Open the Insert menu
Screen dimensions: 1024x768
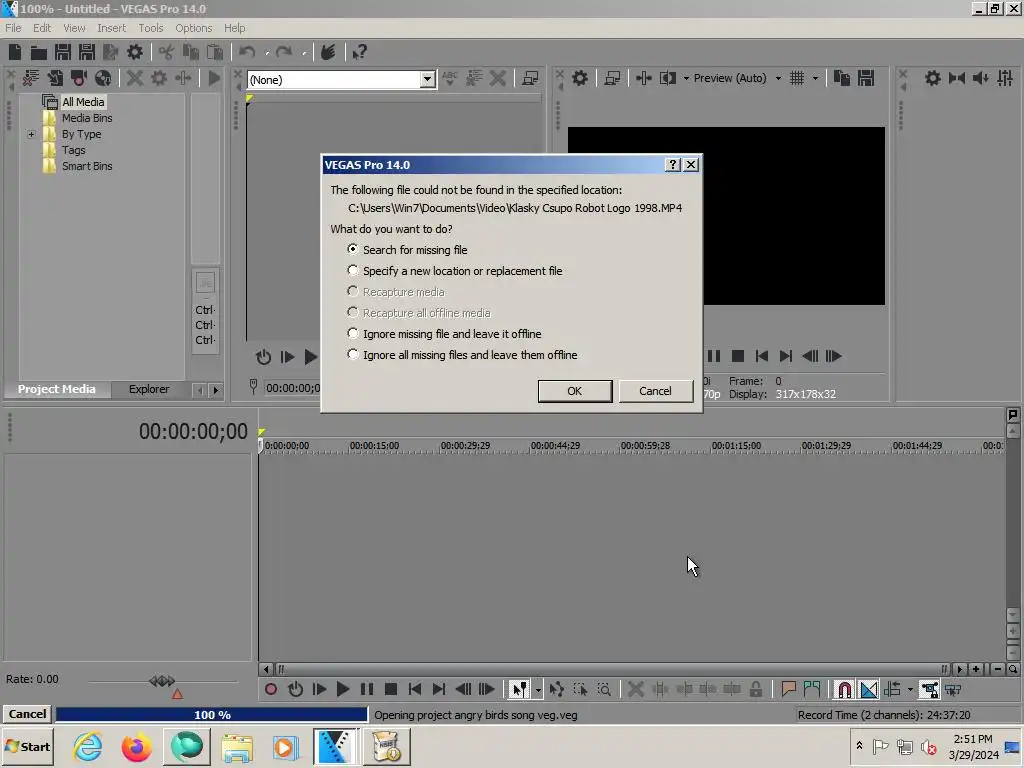112,28
